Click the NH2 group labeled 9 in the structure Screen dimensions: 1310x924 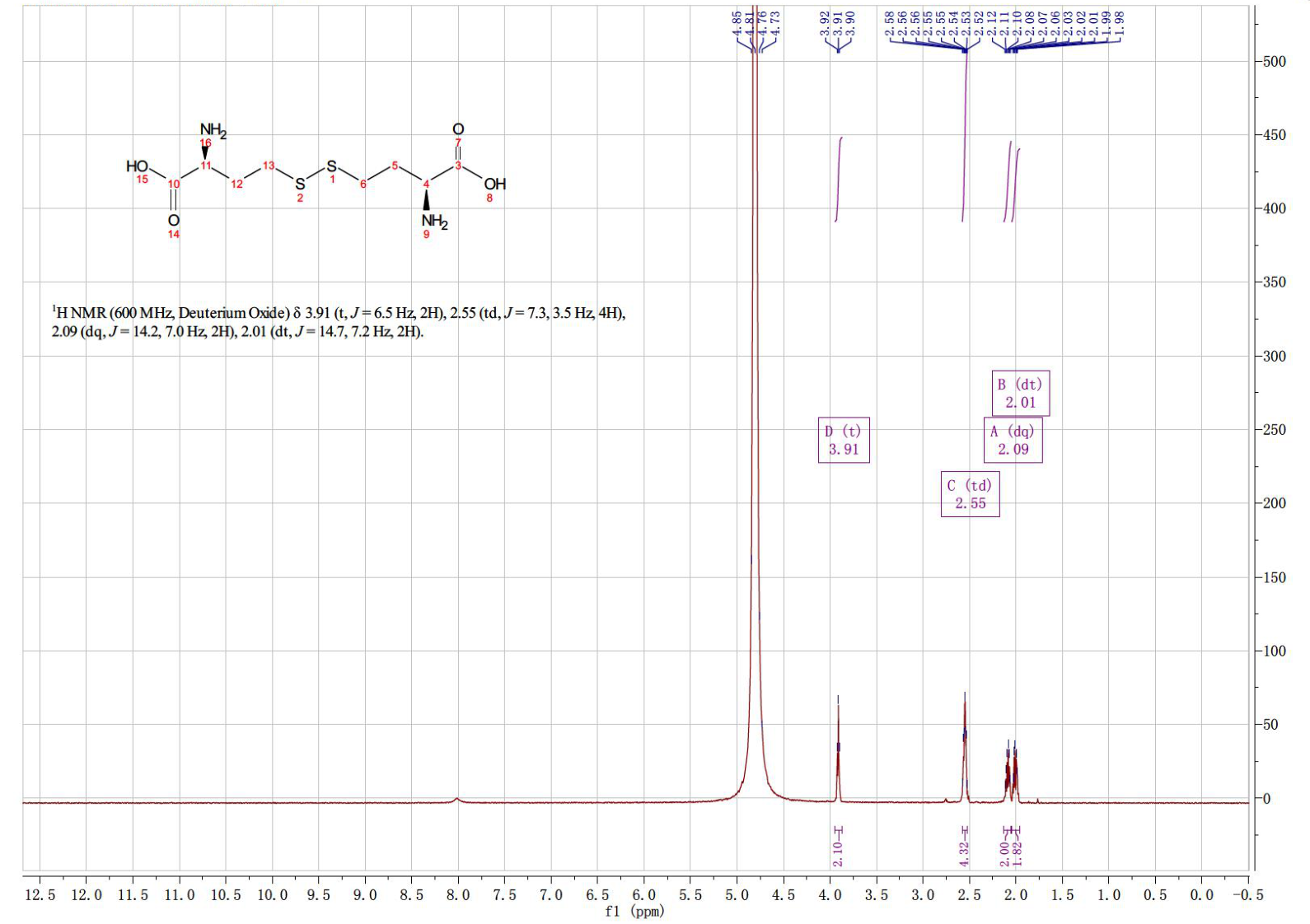tap(434, 222)
